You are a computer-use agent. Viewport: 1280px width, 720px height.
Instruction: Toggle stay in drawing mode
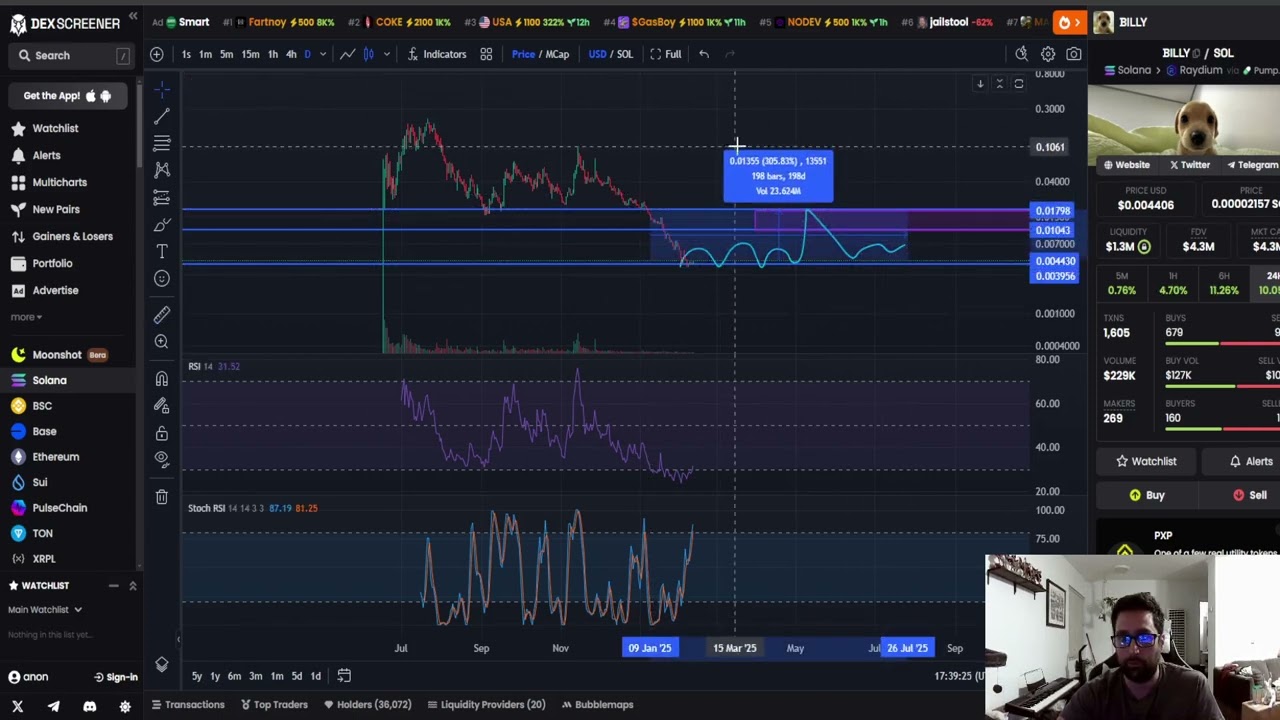162,406
